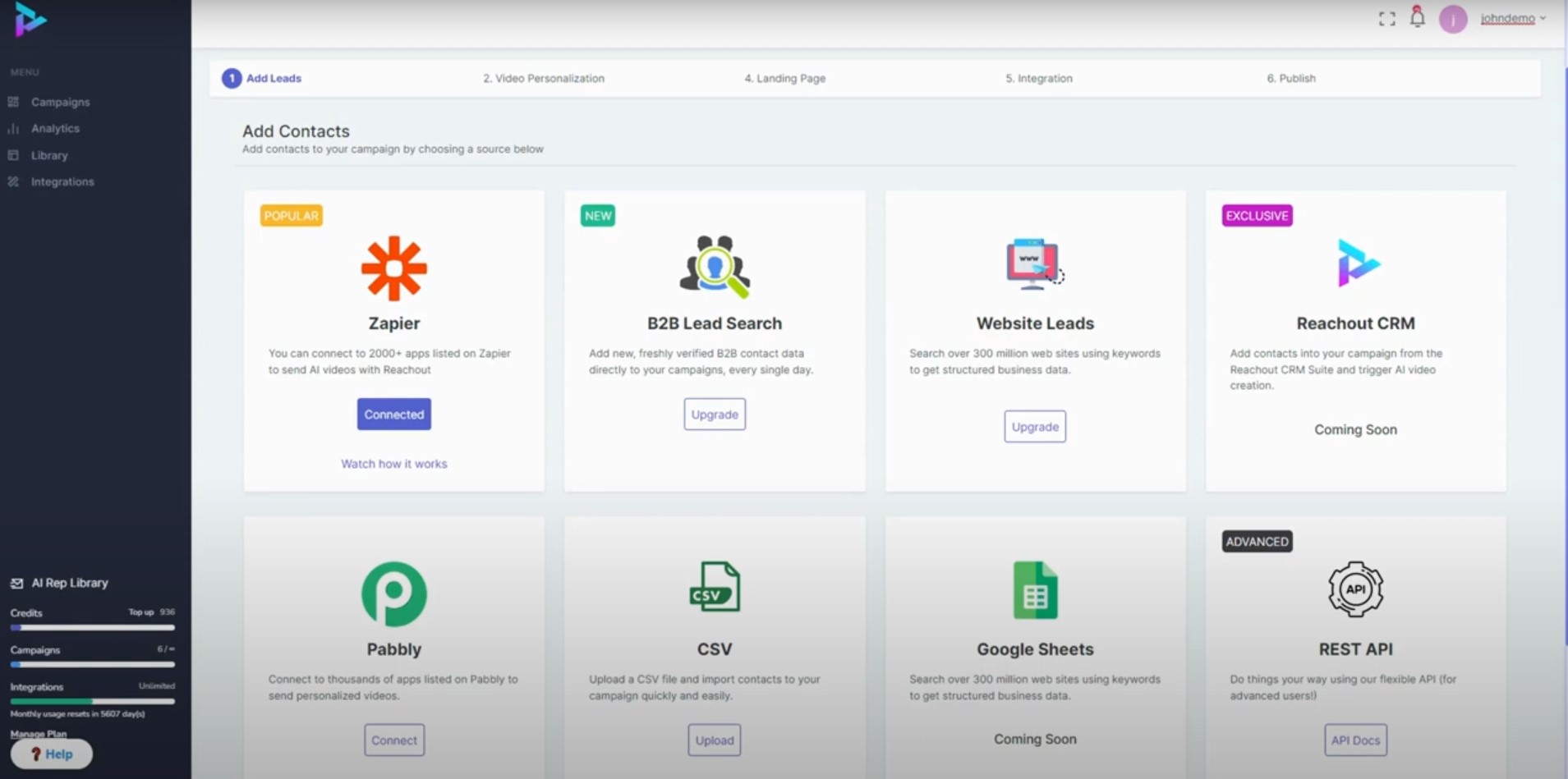Viewport: 1568px width, 779px height.
Task: Open the REST API Docs button
Action: pyautogui.click(x=1355, y=740)
